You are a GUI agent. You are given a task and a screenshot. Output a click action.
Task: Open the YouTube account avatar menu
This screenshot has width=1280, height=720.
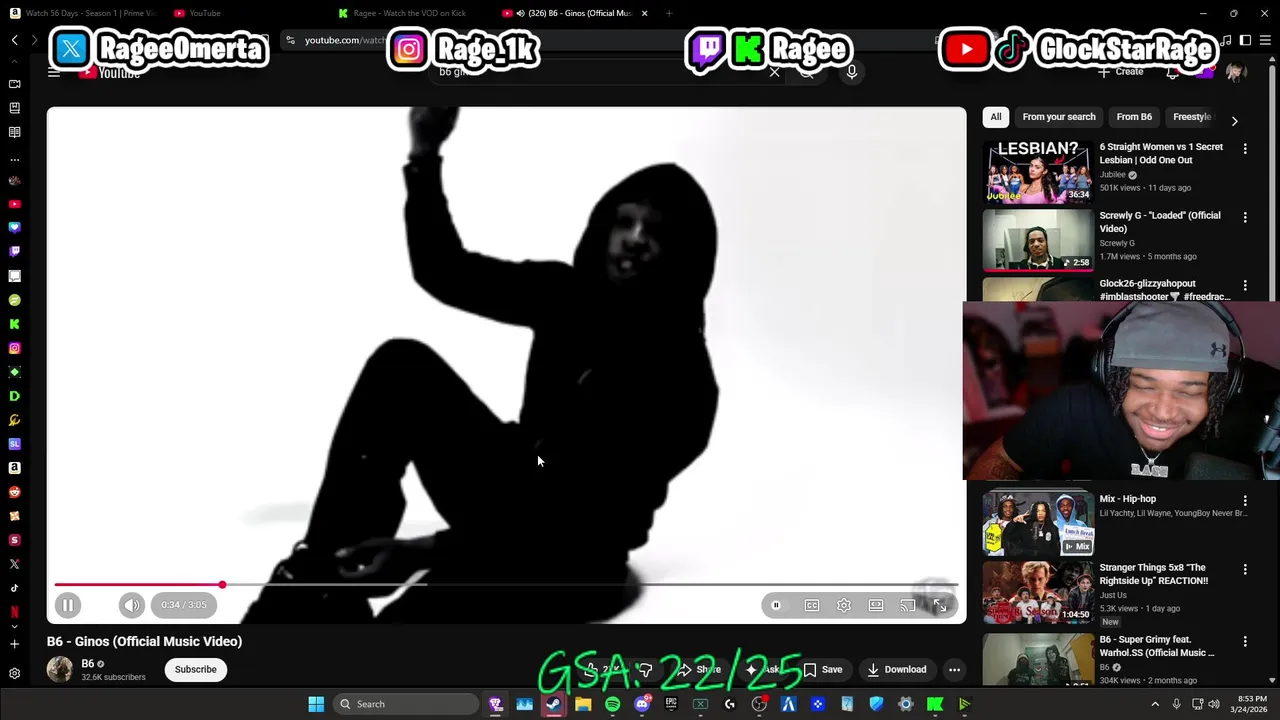(x=1236, y=72)
